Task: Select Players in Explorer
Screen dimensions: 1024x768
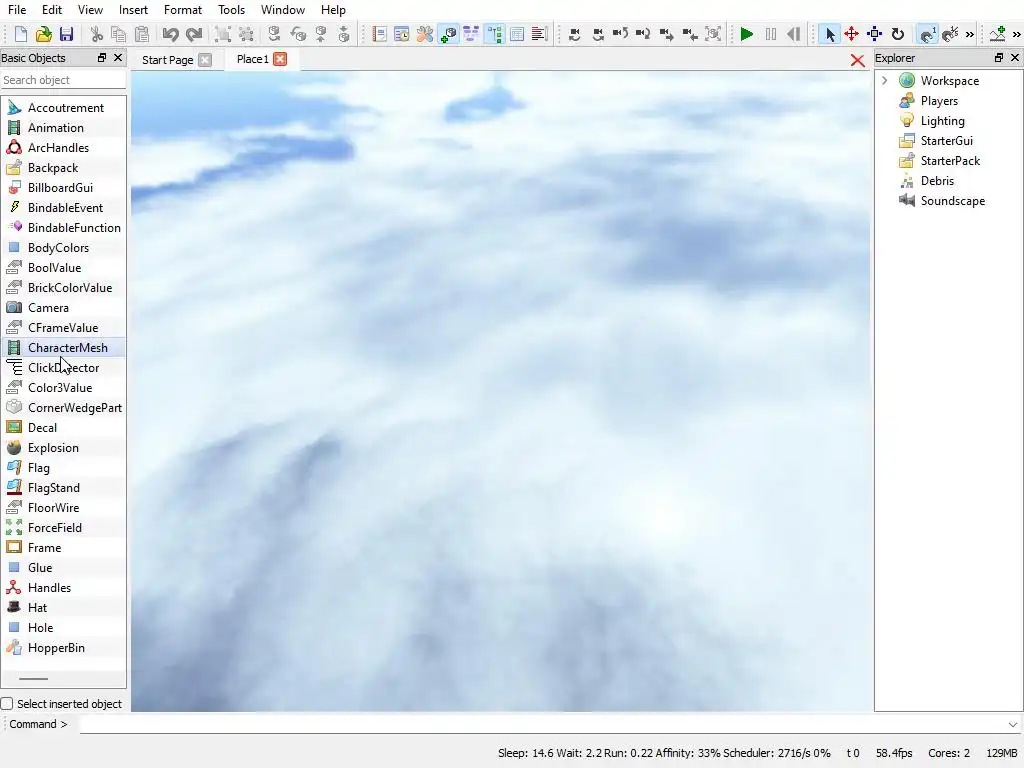Action: [x=939, y=101]
